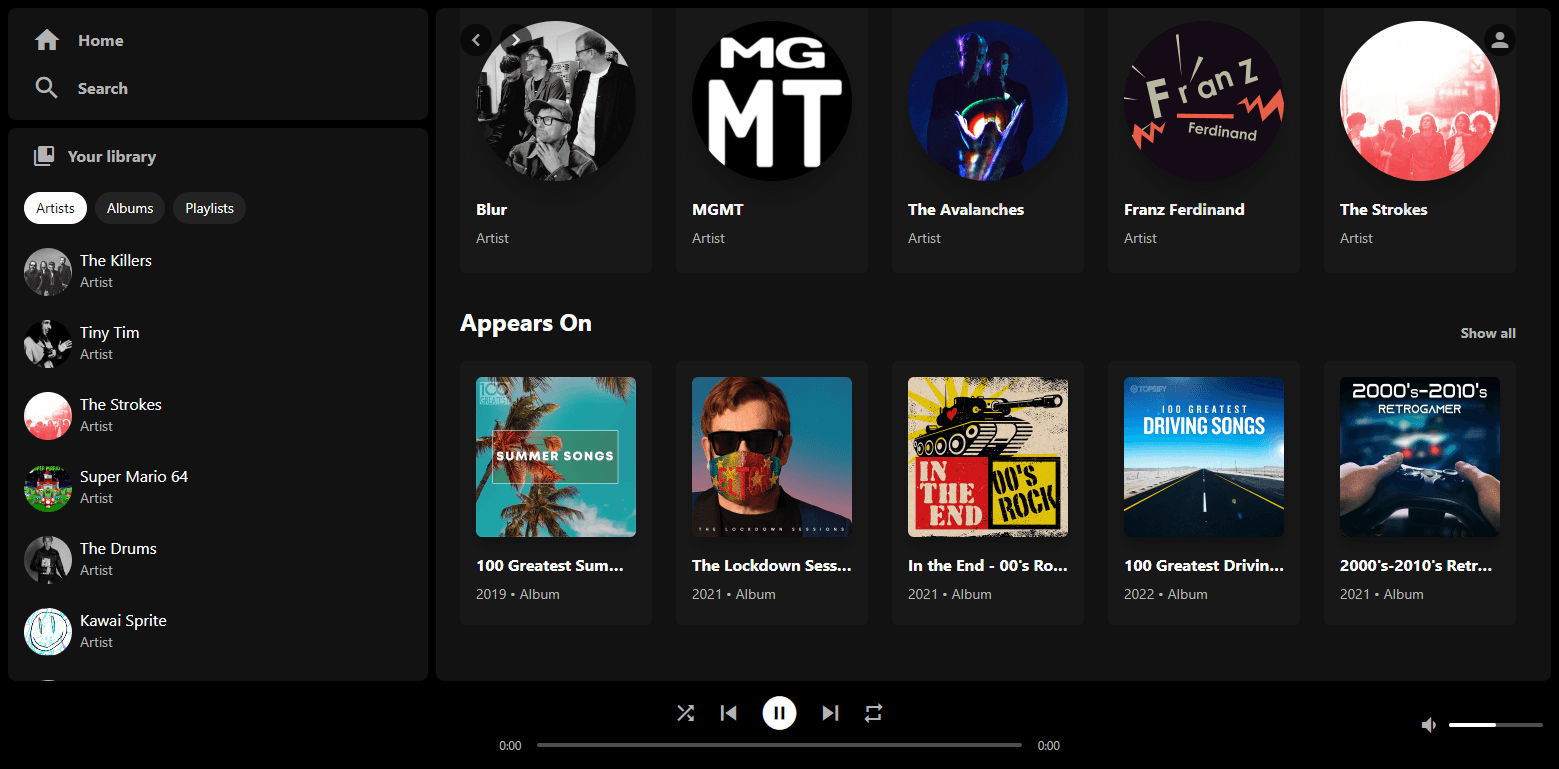Open 100 Greatest Summer Songs album cover
Screen dimensions: 1559x769
pos(556,457)
